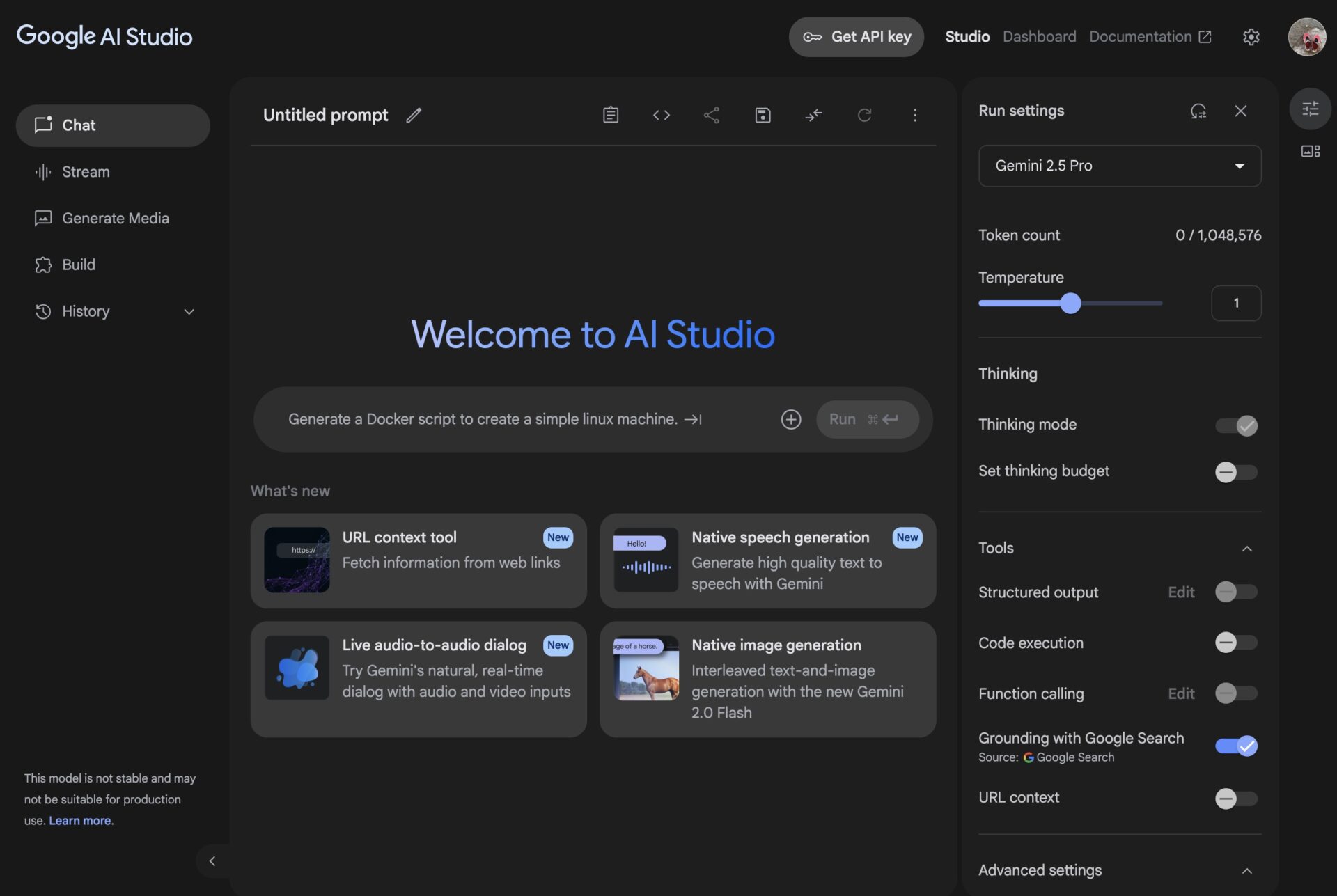Open the URL context tool card
The height and width of the screenshot is (896, 1337).
(x=419, y=561)
